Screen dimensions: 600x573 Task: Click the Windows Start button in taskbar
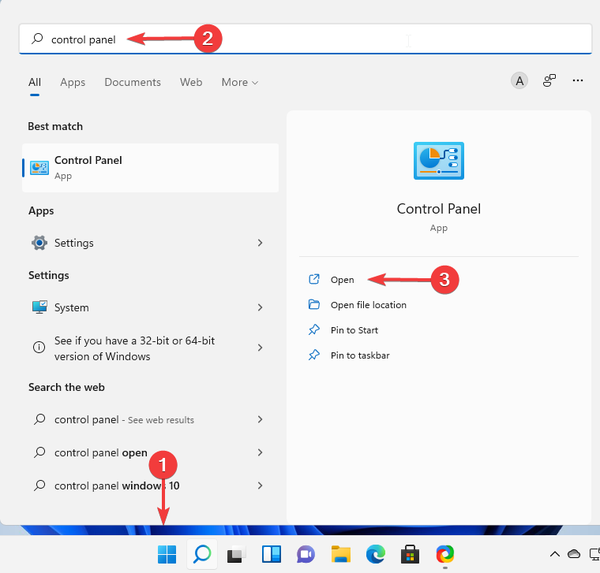166,554
